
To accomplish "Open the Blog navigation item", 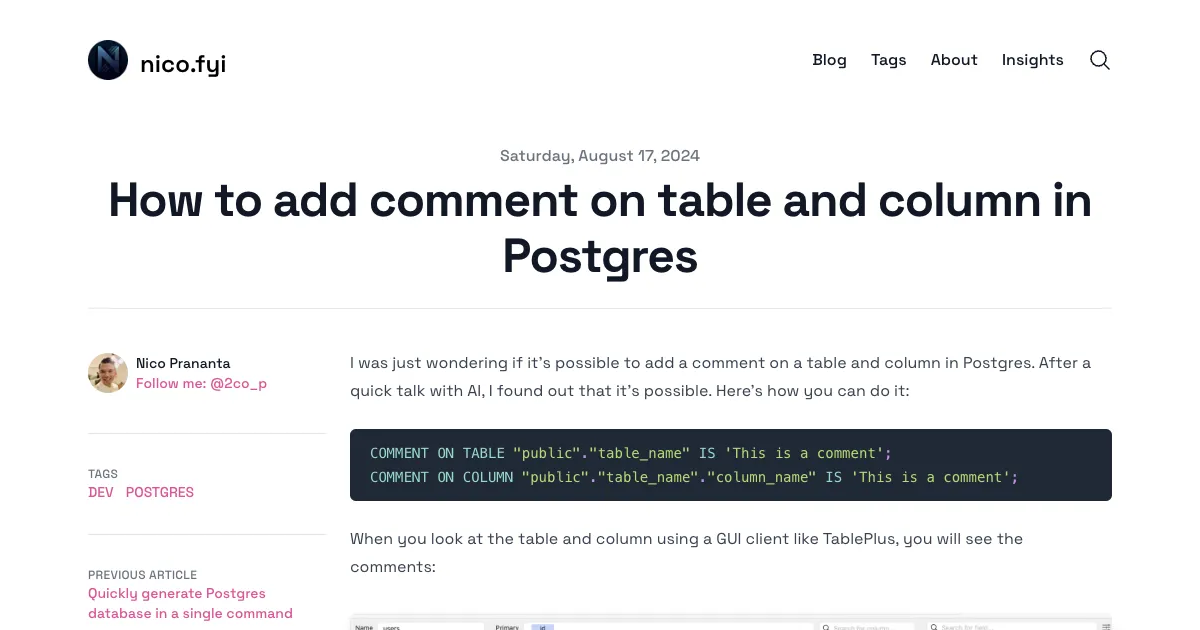I will click(x=829, y=60).
